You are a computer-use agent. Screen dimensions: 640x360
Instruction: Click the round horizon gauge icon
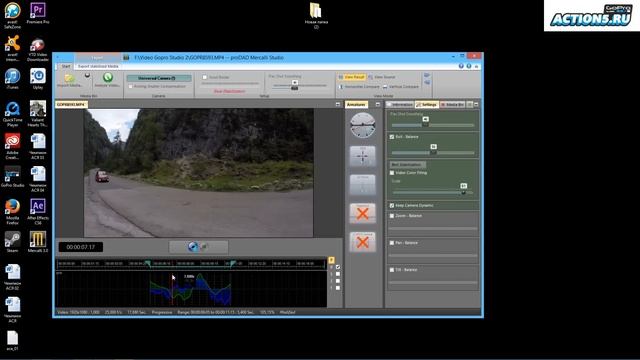pyautogui.click(x=362, y=125)
